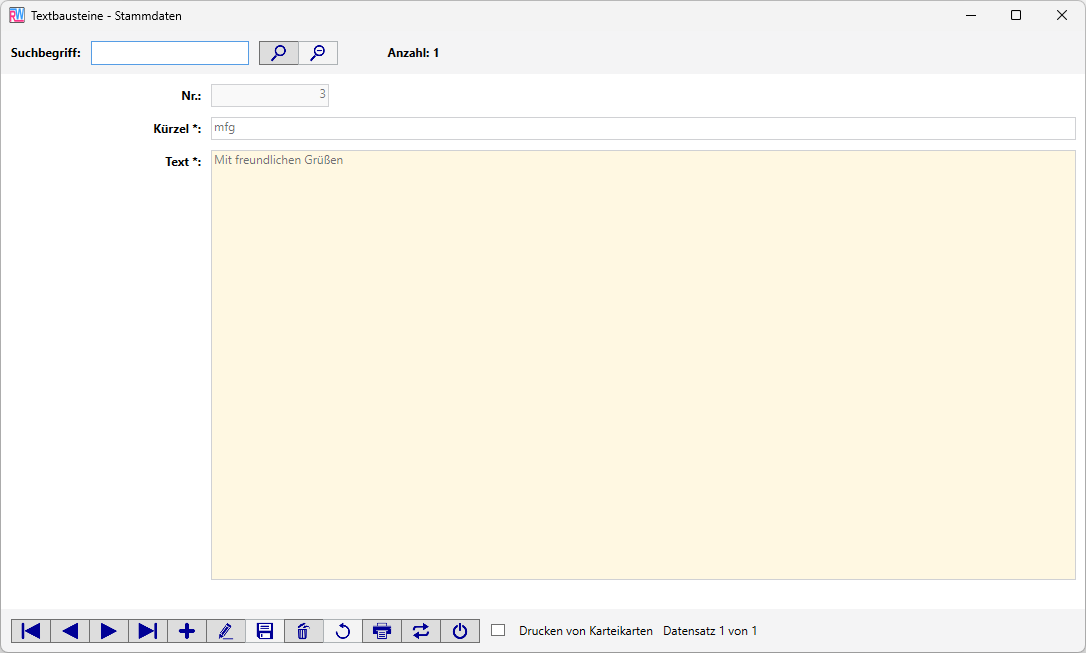Click the pencil edit record icon
Image resolution: width=1086 pixels, height=653 pixels.
[x=226, y=631]
